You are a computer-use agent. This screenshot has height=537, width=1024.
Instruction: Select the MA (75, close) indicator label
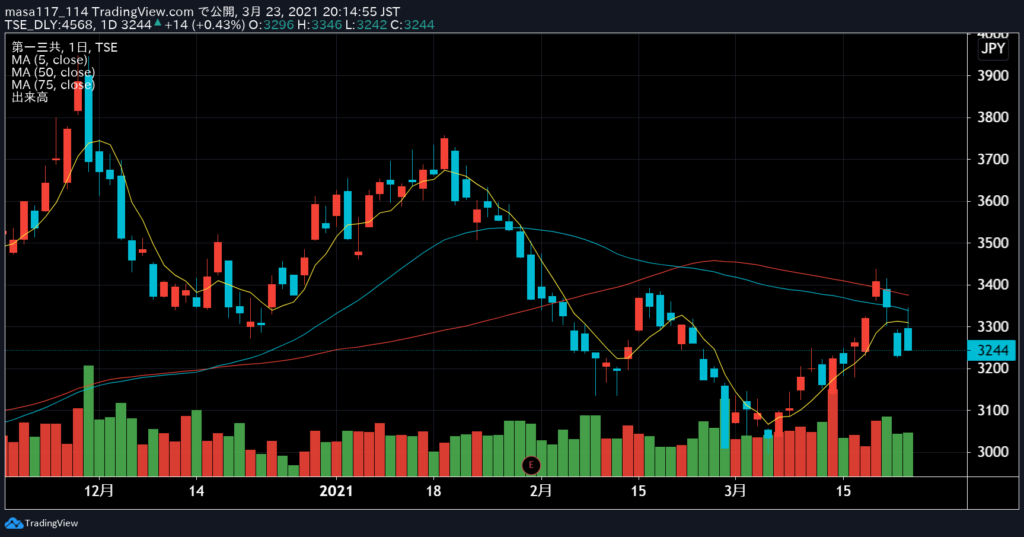click(x=53, y=84)
